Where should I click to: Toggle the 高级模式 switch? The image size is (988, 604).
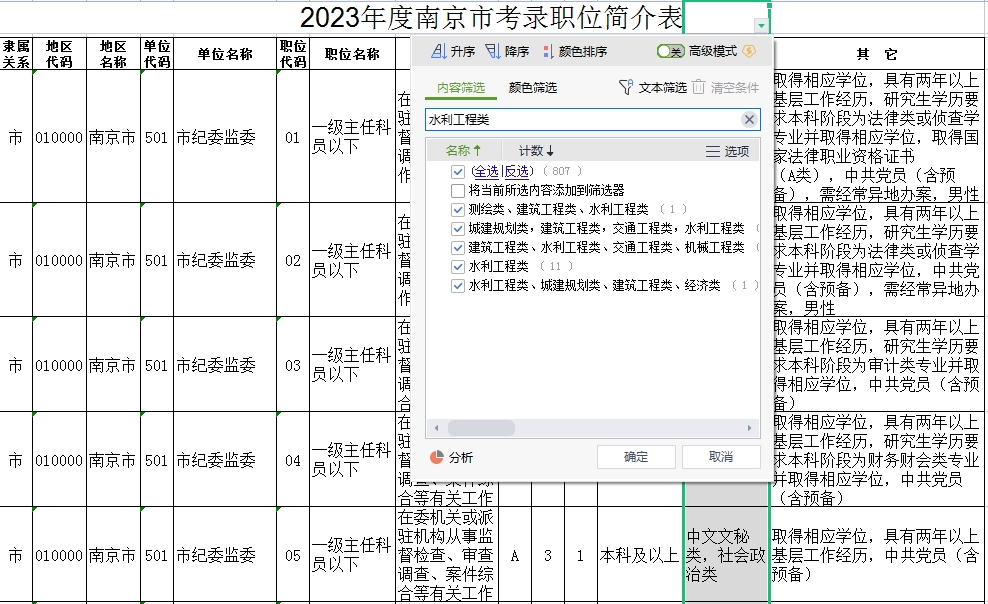pyautogui.click(x=670, y=51)
